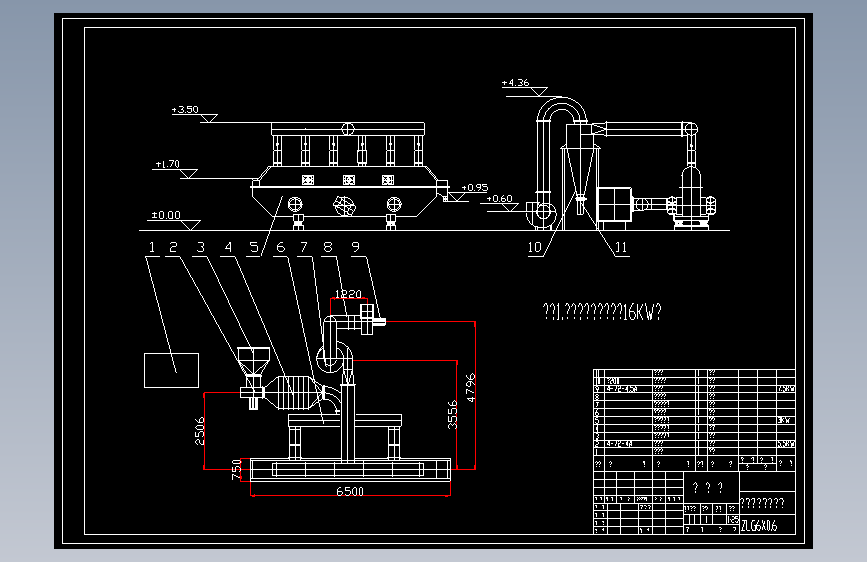
Task: Click the feed hopper in the plan view
Action: 254,361
